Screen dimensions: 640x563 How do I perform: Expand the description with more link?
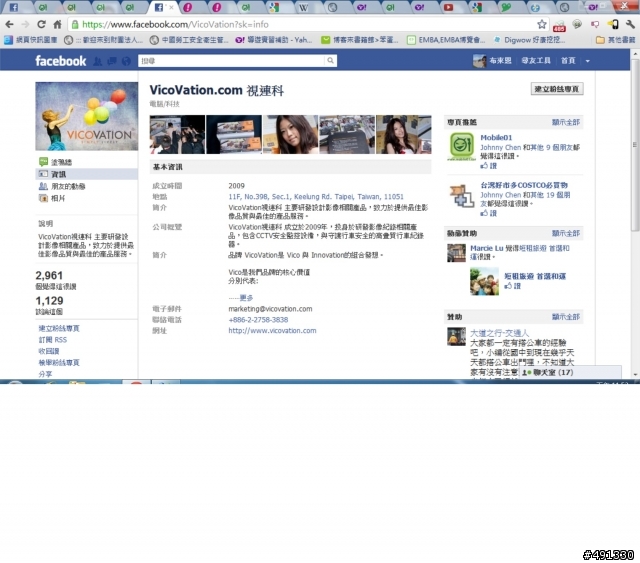(x=246, y=298)
